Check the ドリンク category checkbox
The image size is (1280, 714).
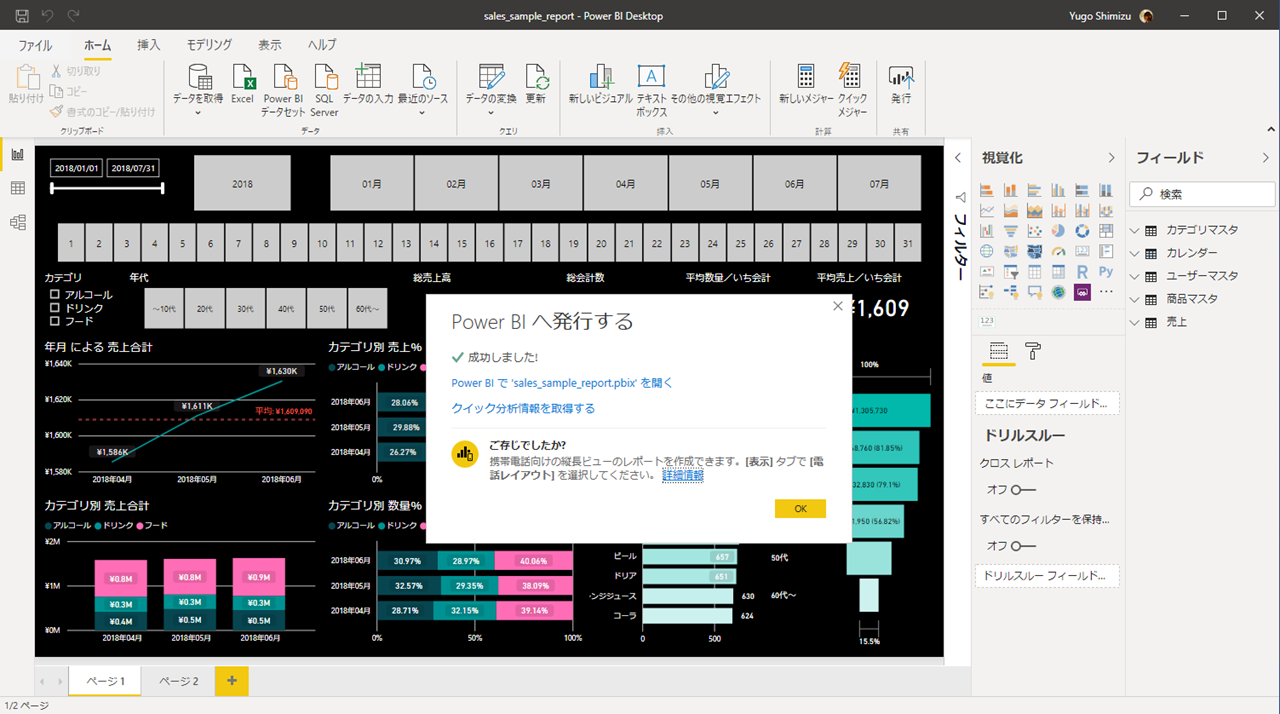point(55,308)
